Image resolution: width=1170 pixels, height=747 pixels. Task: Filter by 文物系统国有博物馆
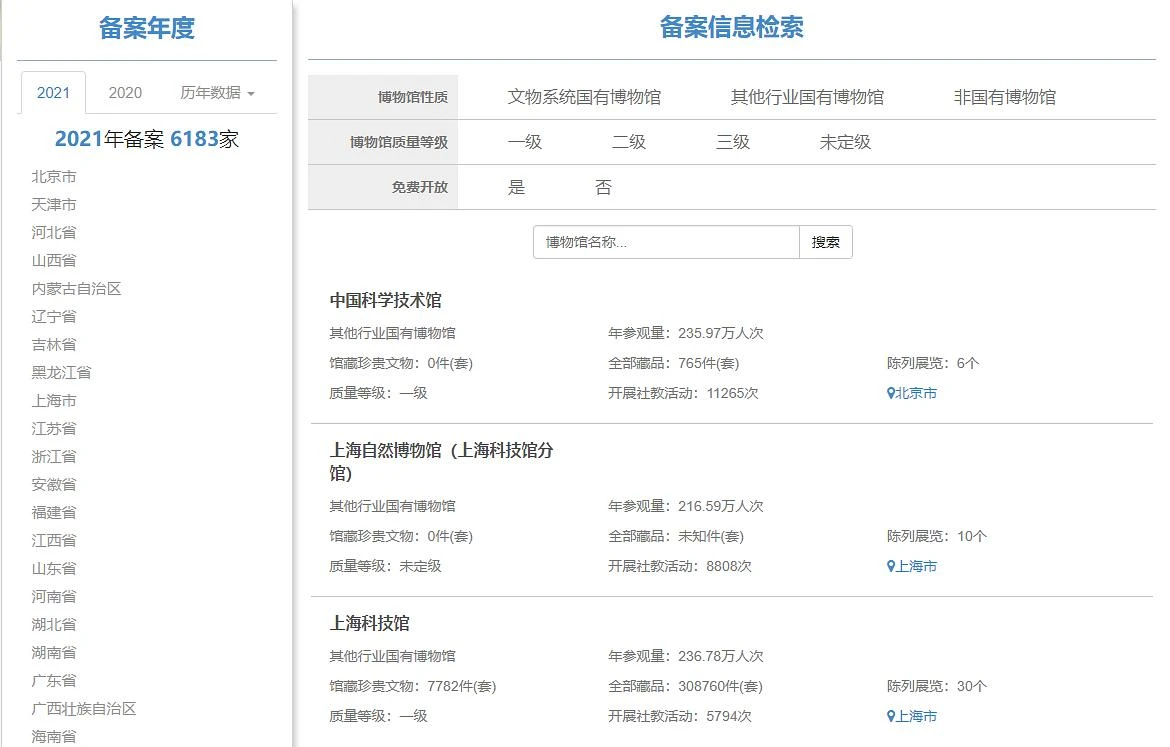point(584,97)
